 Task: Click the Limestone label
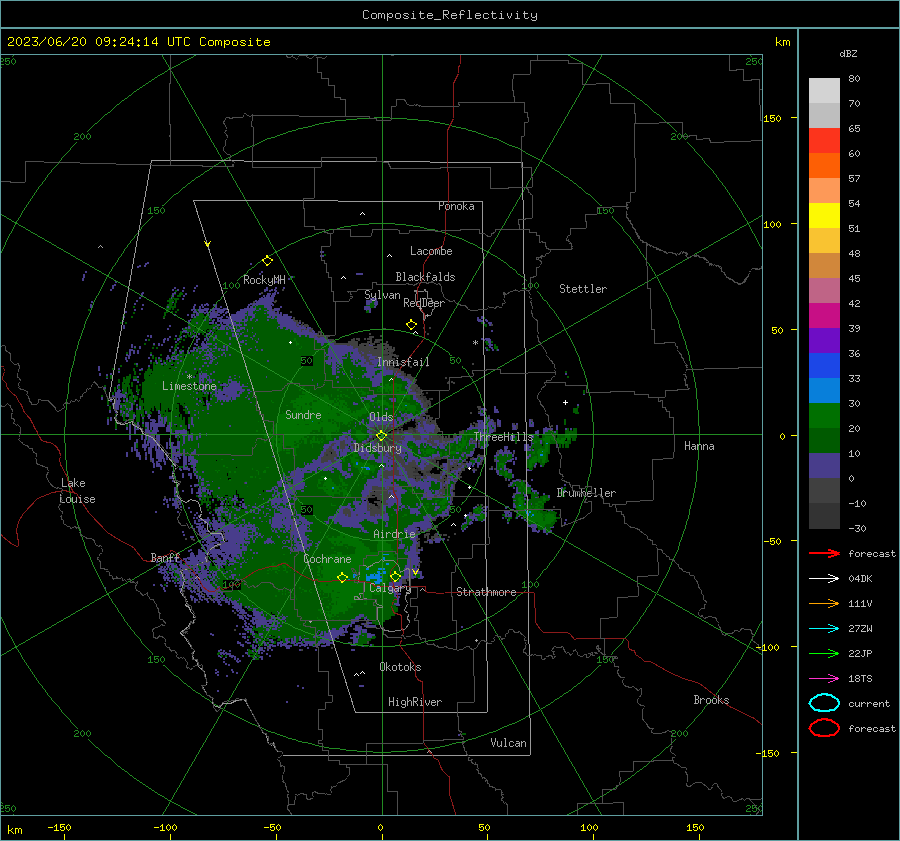point(189,386)
